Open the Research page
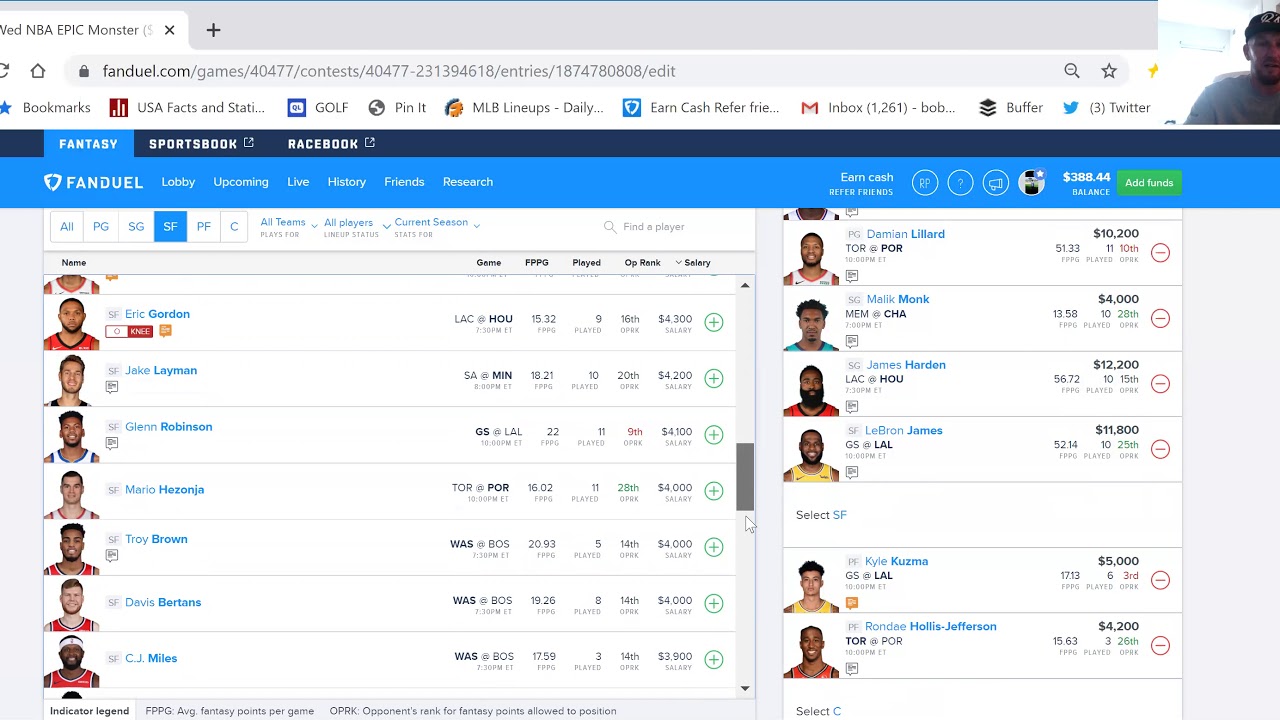Screen dimensions: 1280x720 coord(468,182)
